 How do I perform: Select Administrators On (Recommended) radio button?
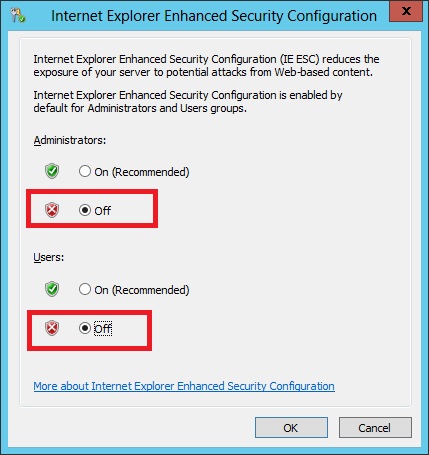85,171
